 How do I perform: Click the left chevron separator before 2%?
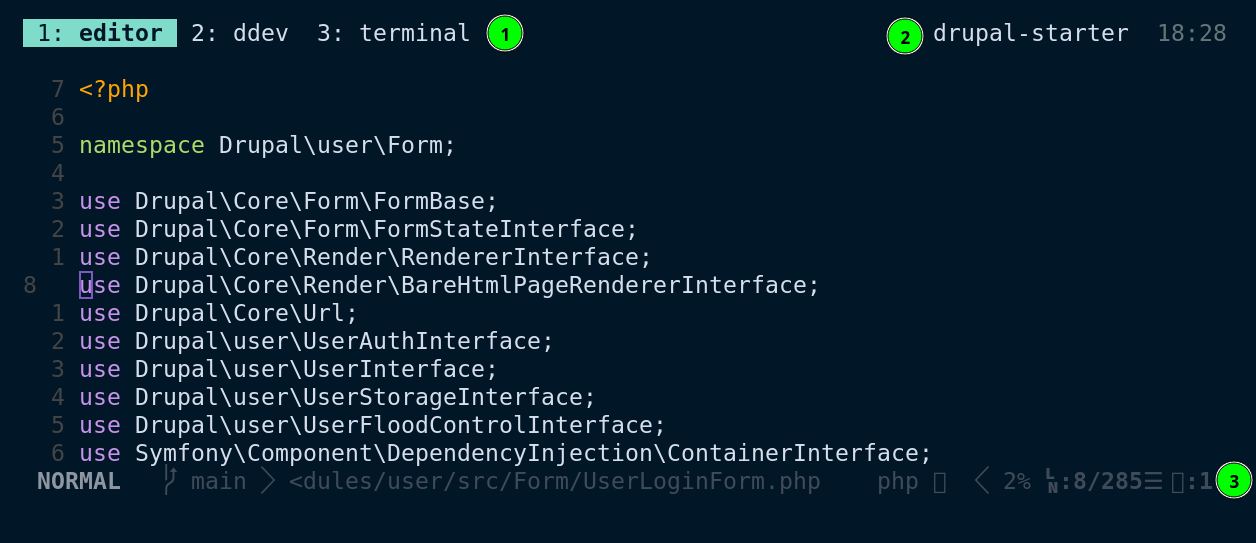pyautogui.click(x=982, y=481)
